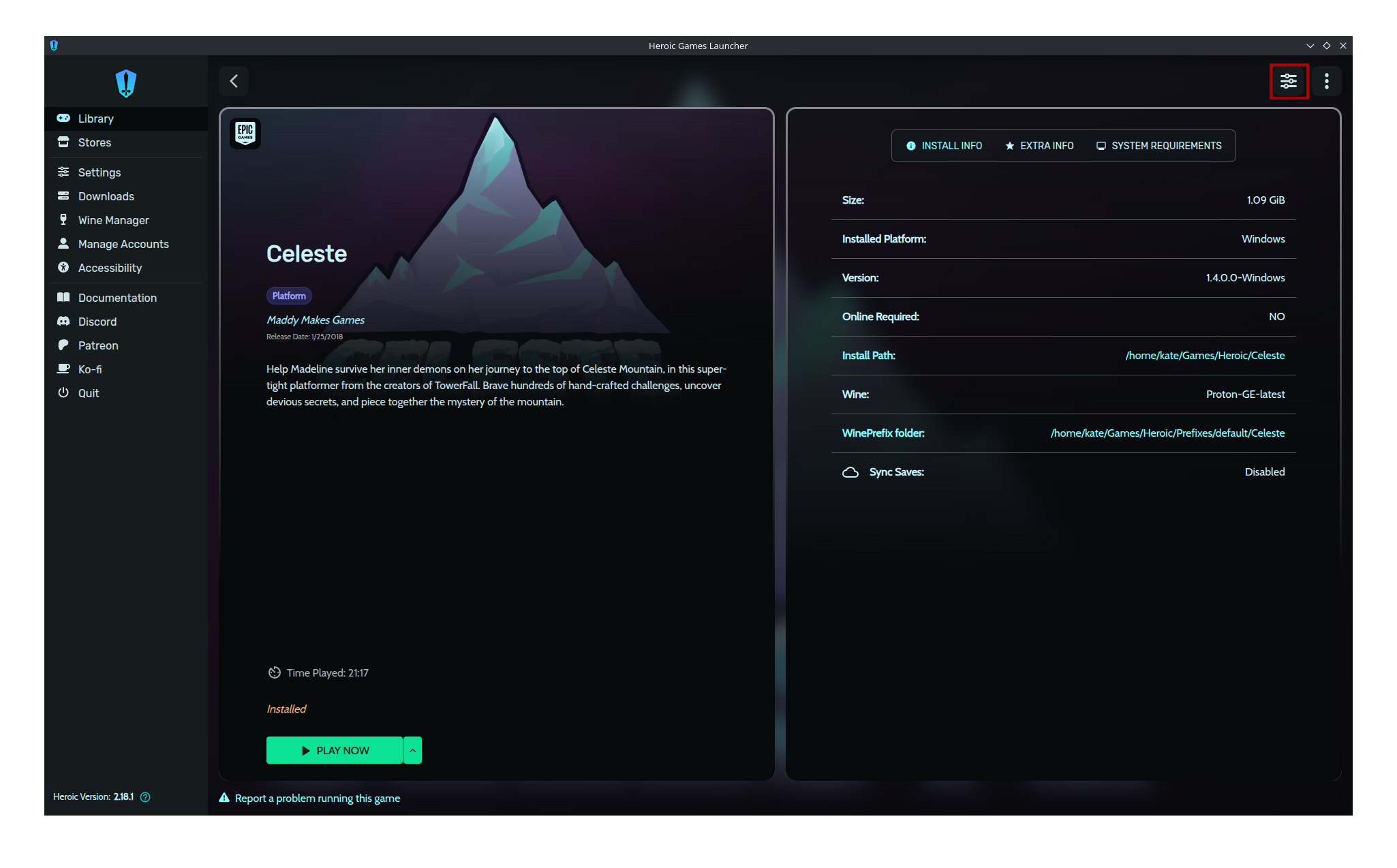Click the Settings sliders icon in sidebar

click(63, 172)
